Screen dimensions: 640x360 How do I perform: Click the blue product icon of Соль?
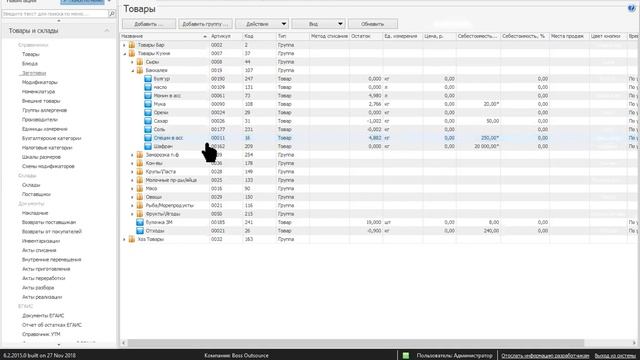tap(148, 129)
